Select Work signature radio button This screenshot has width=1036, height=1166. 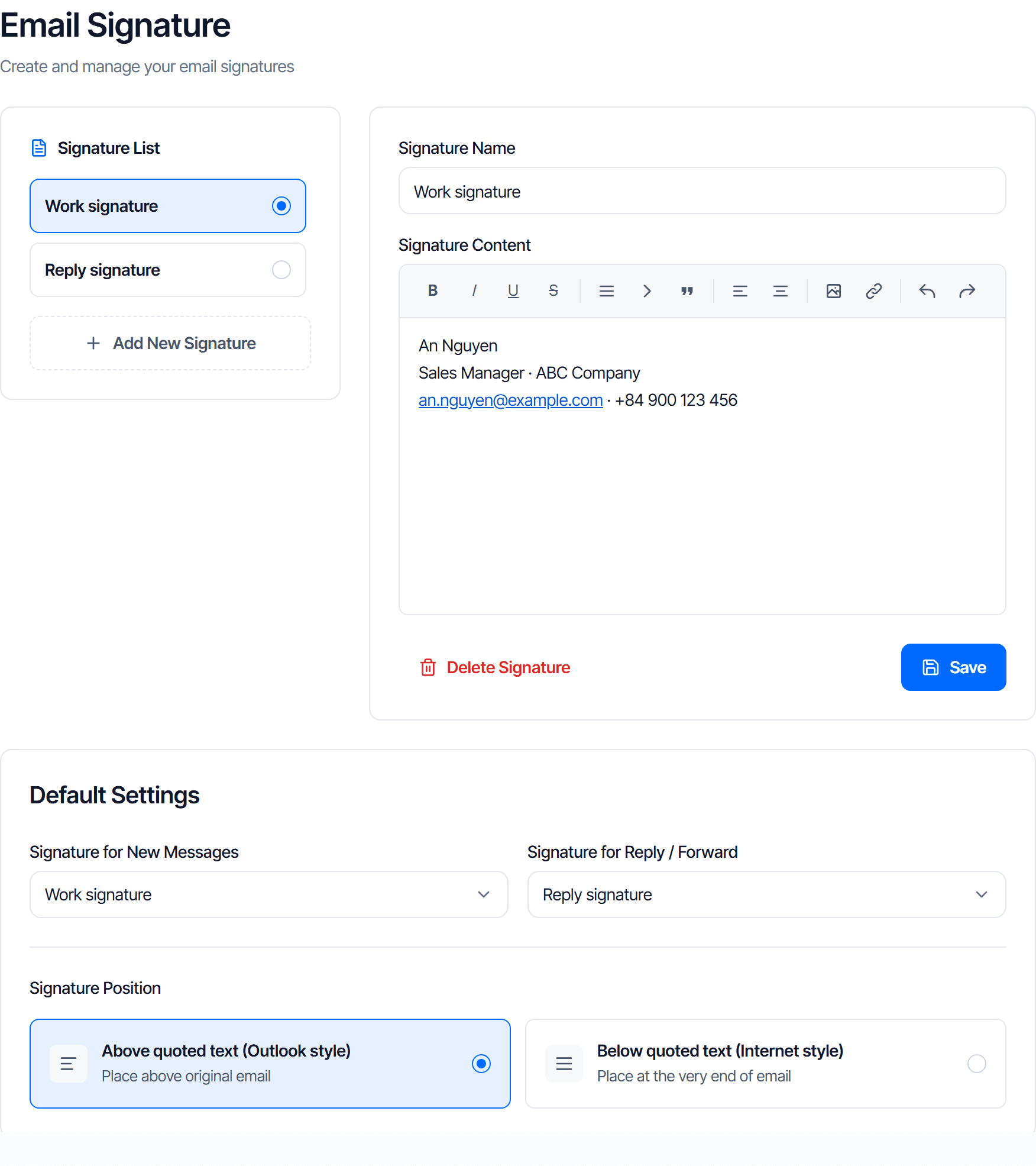(281, 206)
